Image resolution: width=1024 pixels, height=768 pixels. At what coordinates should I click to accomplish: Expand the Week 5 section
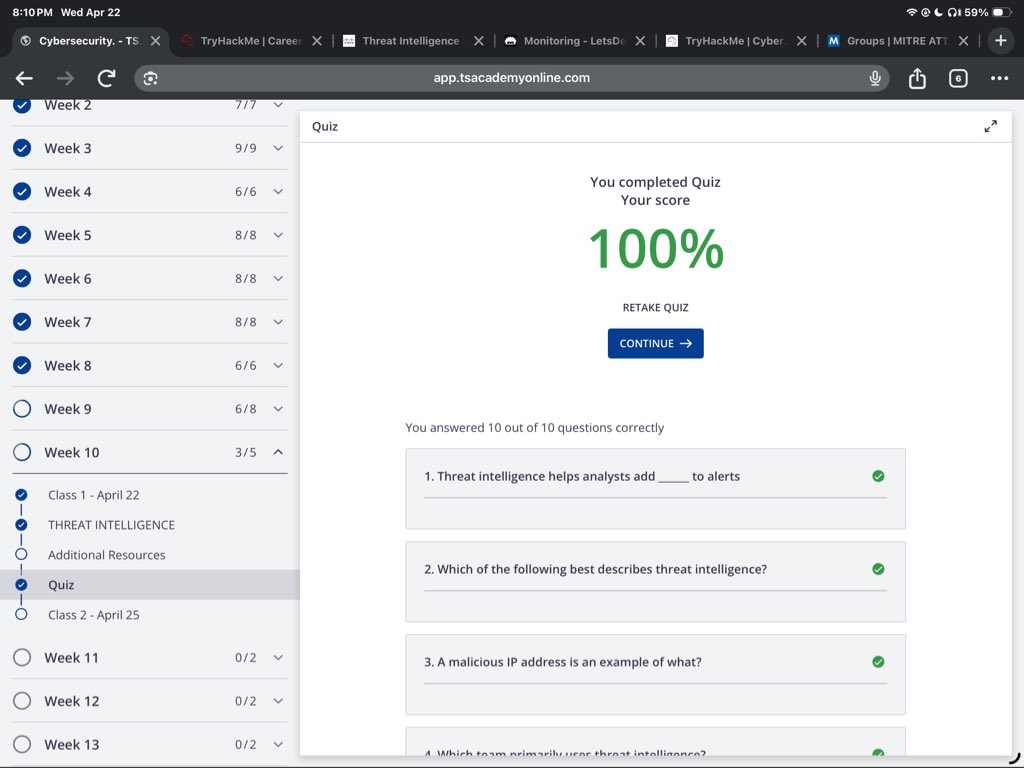278,235
